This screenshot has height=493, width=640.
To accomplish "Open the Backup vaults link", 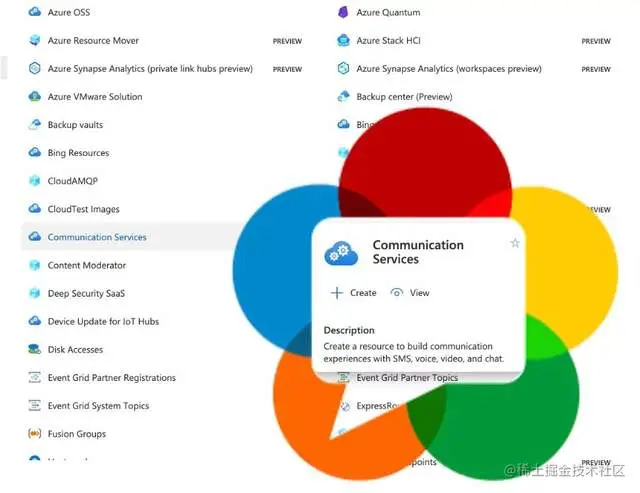I will click(x=75, y=125).
